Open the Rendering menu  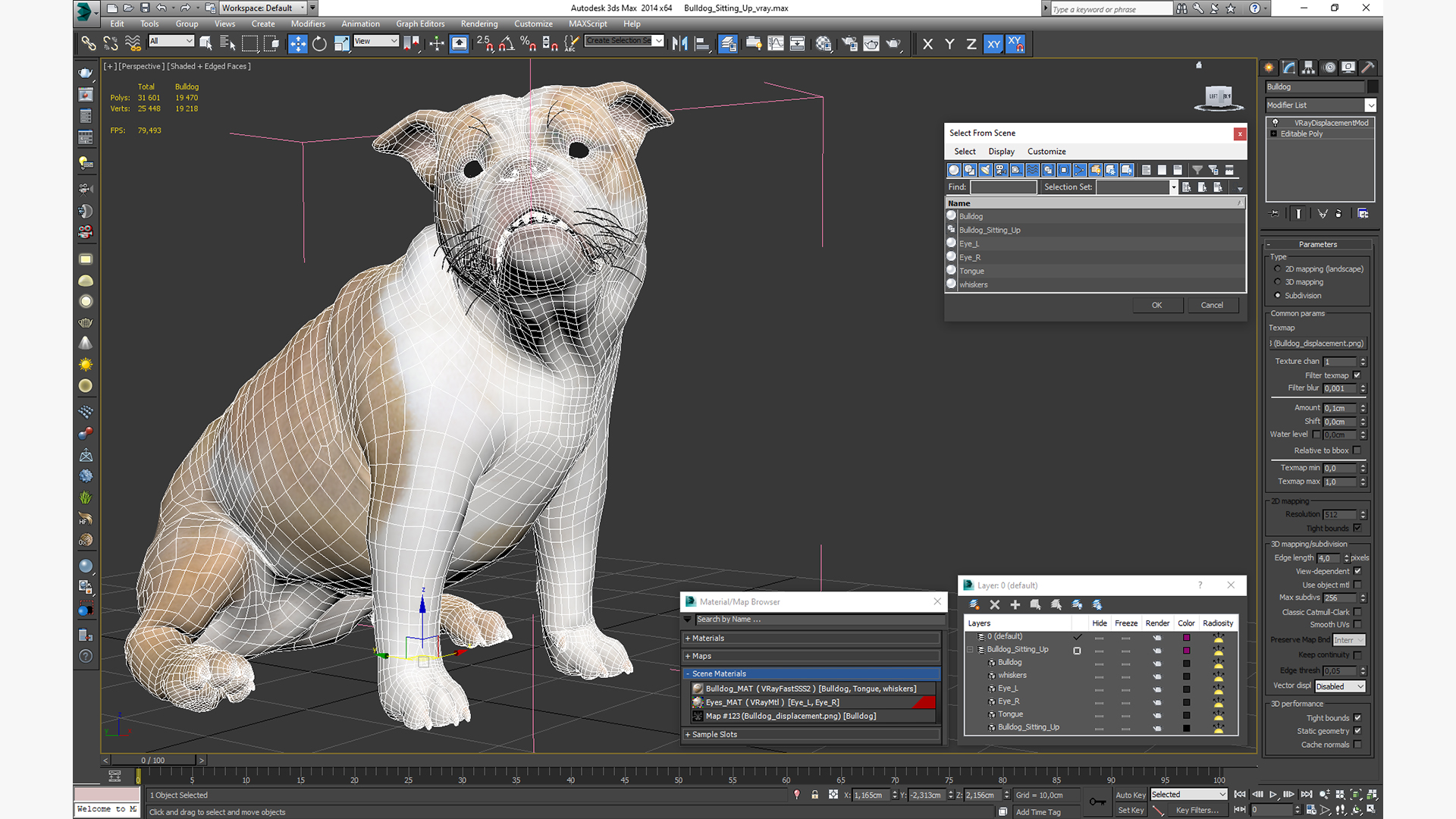479,24
